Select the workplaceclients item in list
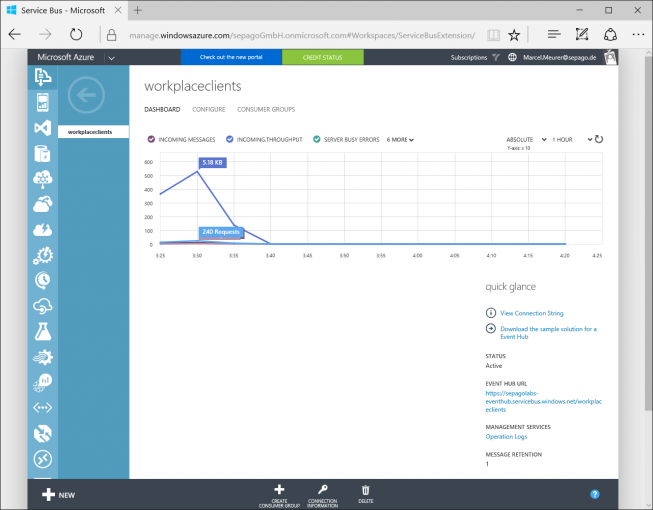Screen dimensions: 653x510 point(93,132)
